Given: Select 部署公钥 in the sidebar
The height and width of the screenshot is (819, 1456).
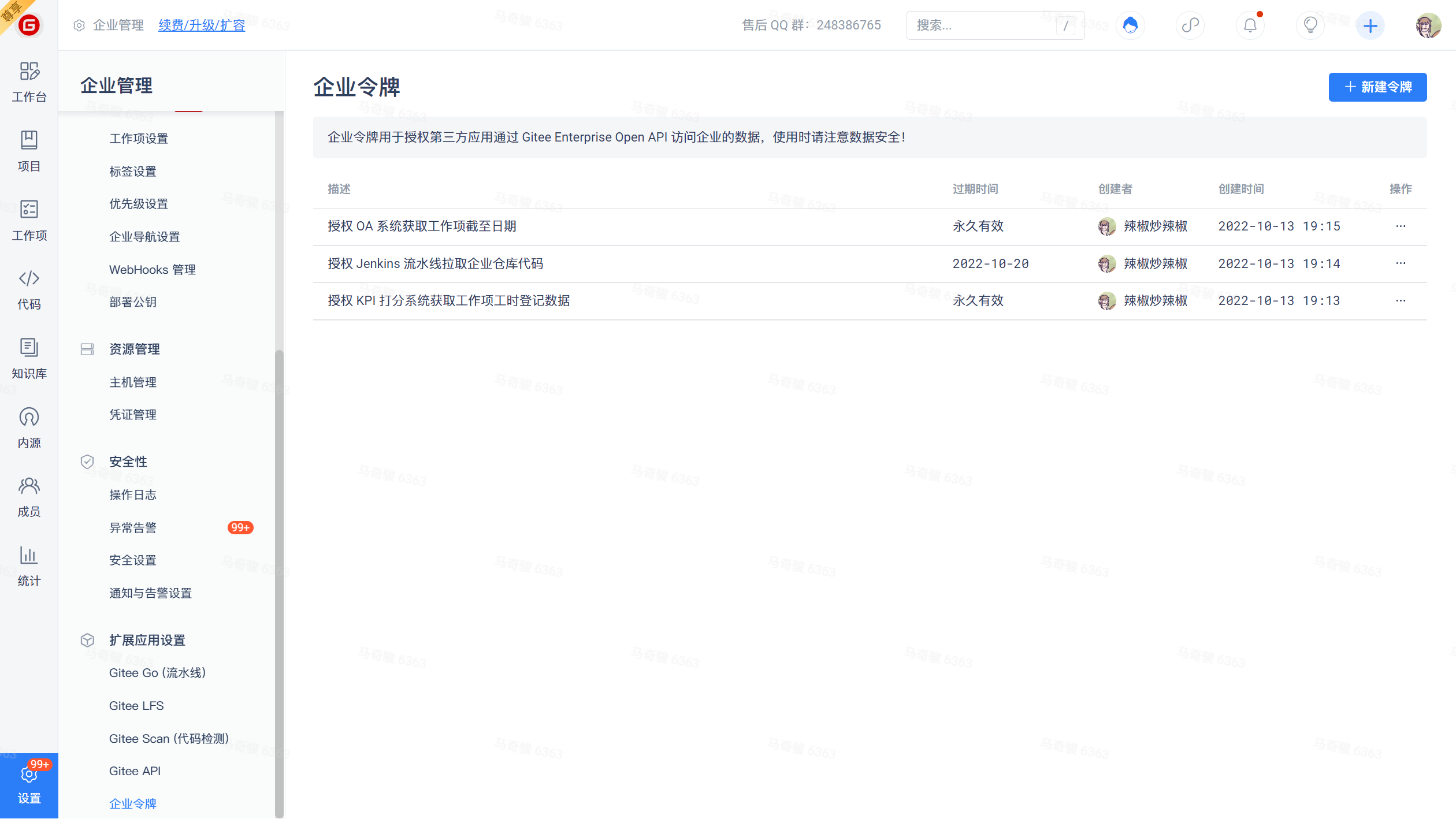Looking at the screenshot, I should pyautogui.click(x=133, y=302).
